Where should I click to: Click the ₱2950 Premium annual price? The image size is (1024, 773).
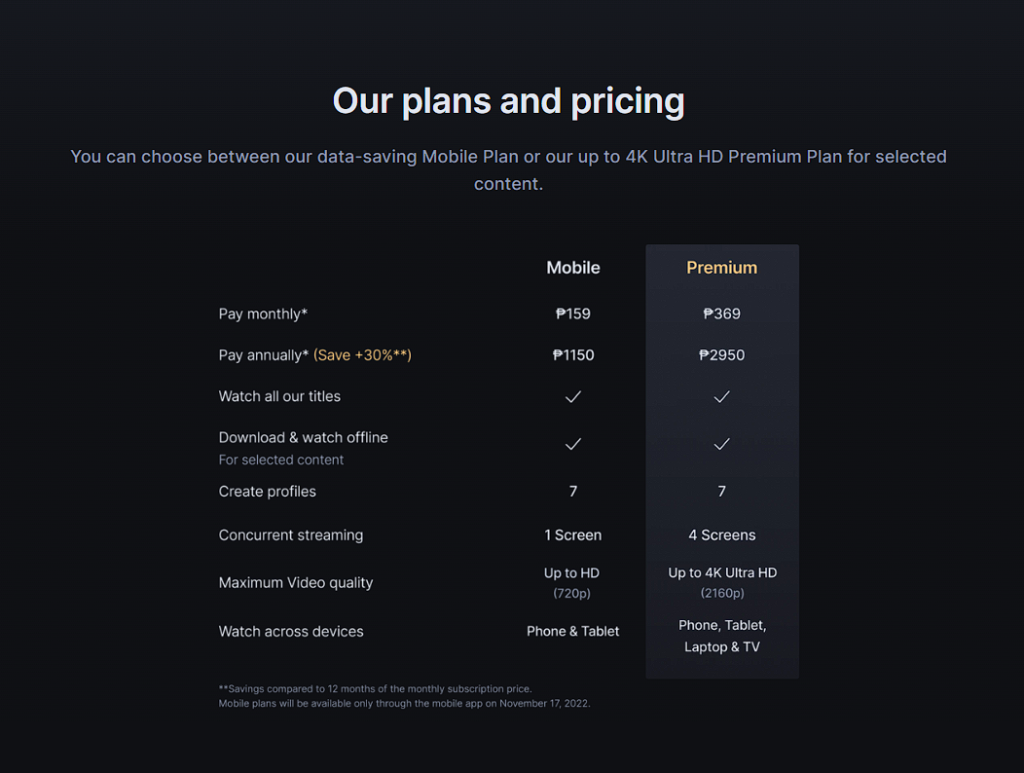point(722,355)
